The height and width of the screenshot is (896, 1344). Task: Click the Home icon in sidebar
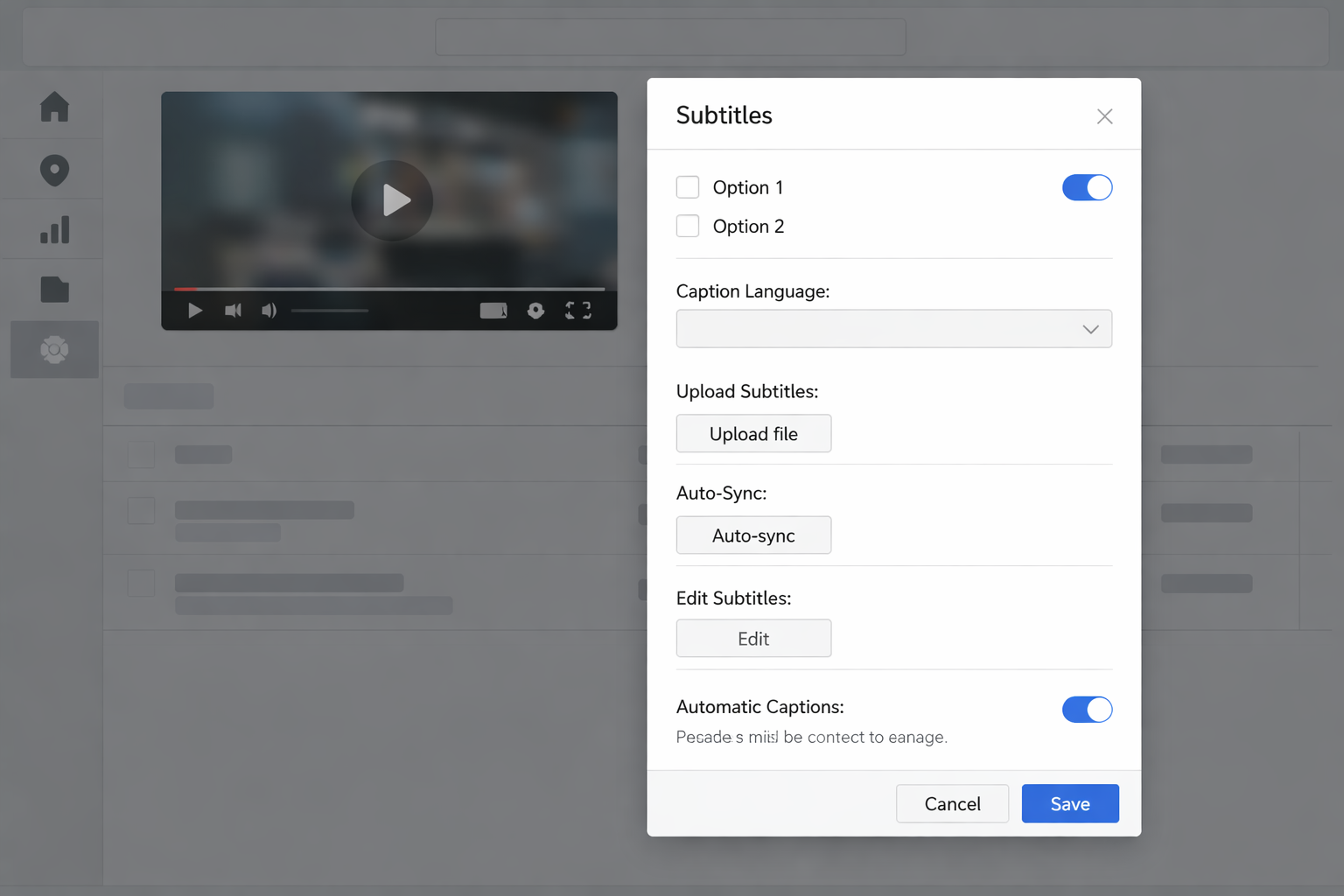tap(54, 107)
